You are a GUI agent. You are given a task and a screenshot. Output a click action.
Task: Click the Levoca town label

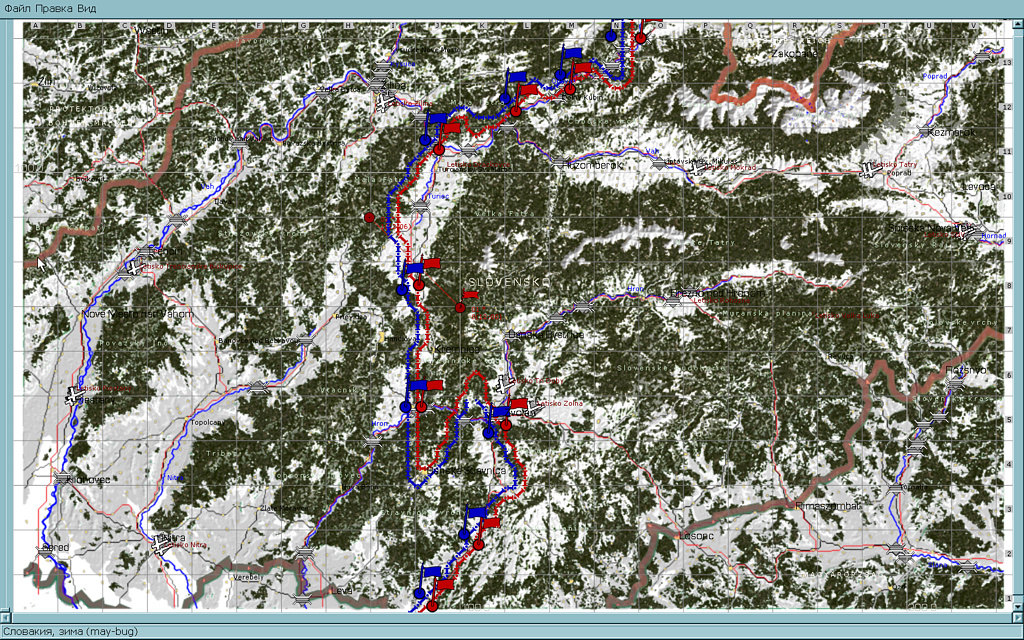(x=980, y=187)
